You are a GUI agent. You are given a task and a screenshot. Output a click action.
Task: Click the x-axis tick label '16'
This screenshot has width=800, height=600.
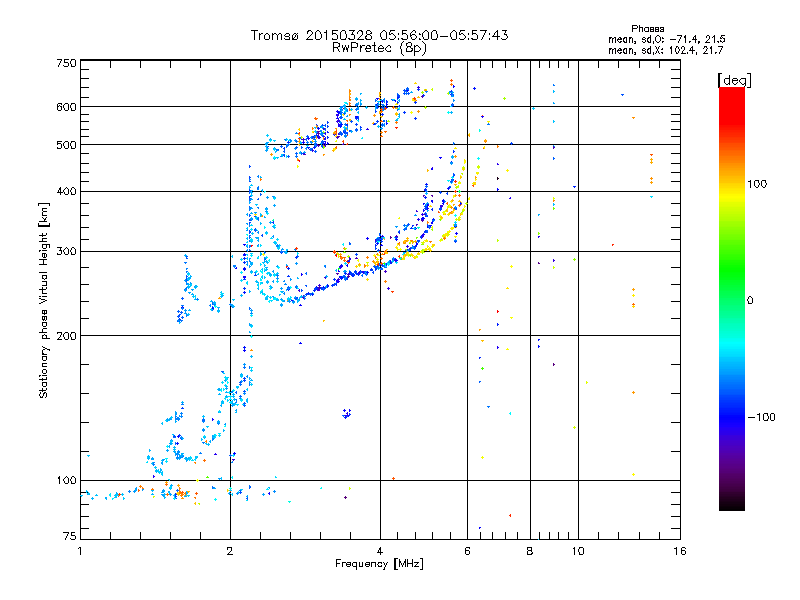[x=680, y=551]
